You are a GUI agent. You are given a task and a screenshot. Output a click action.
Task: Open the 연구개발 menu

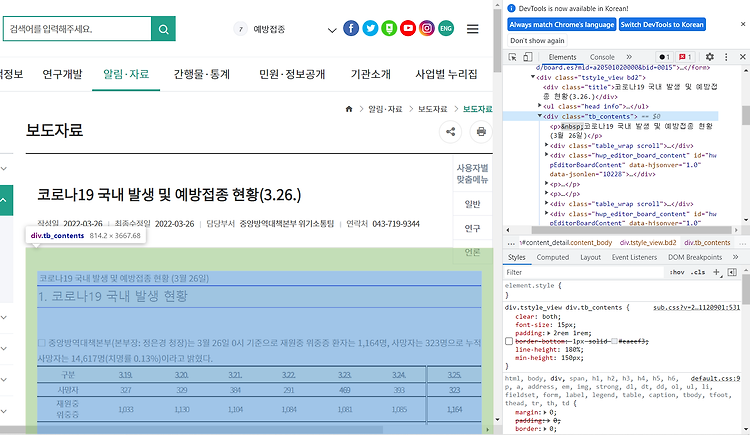pos(62,74)
